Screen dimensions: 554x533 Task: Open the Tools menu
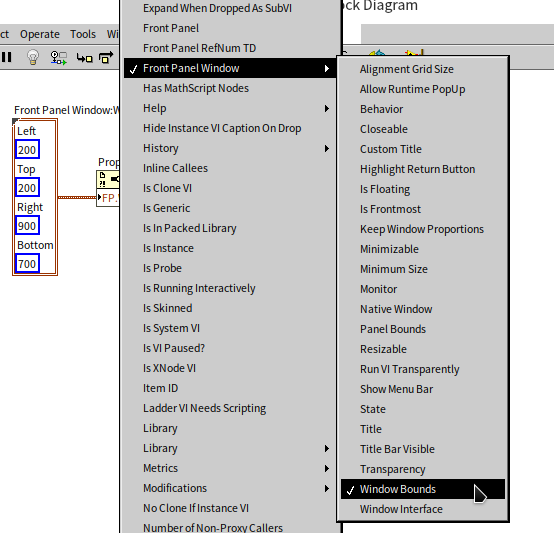tap(83, 34)
